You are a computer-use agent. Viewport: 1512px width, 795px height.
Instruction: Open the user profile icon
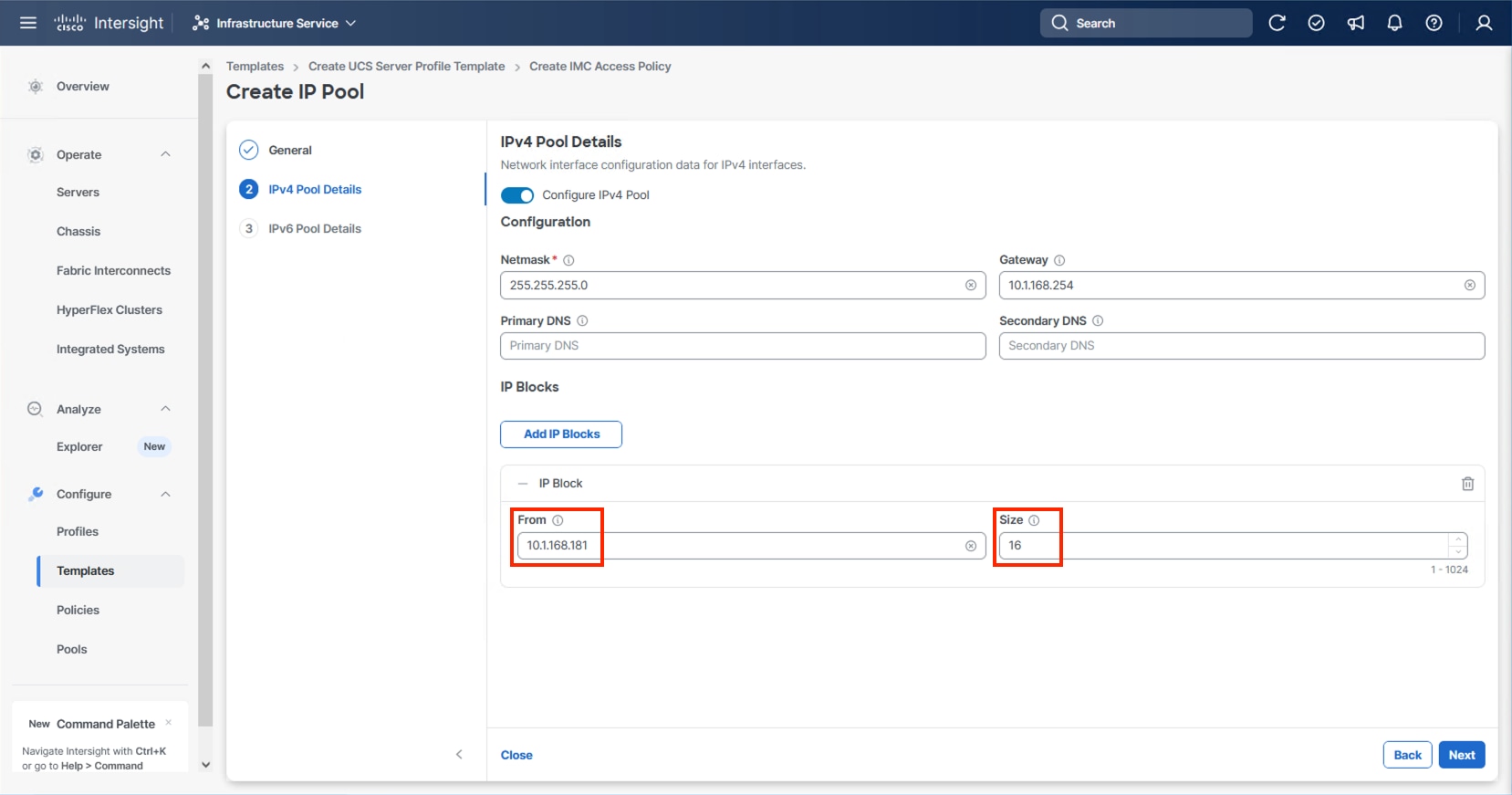click(1484, 23)
